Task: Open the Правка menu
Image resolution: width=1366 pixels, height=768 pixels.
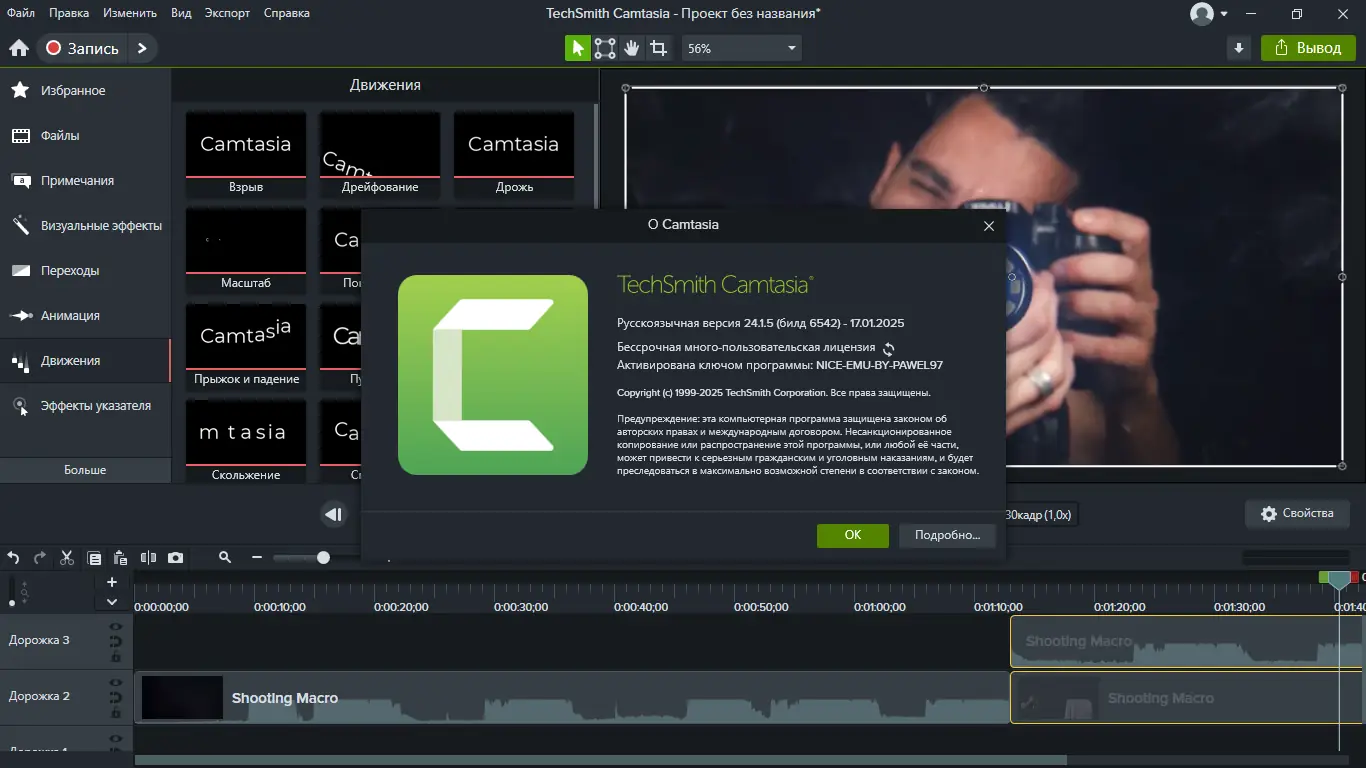Action: point(68,13)
